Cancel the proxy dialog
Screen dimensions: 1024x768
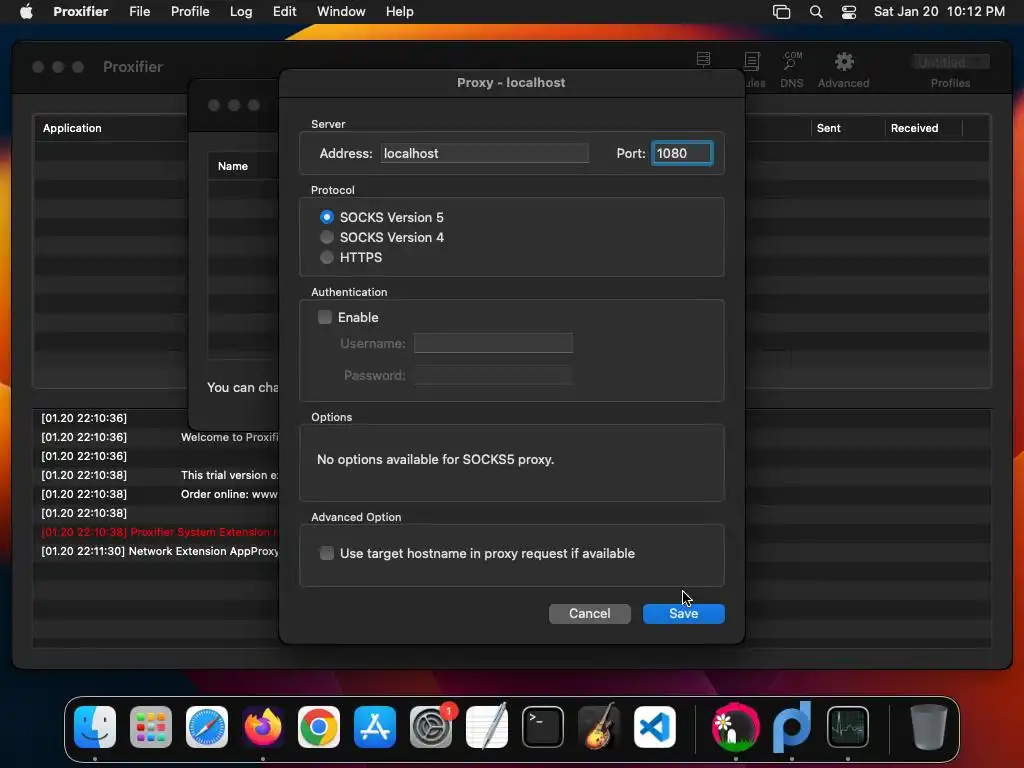(589, 613)
